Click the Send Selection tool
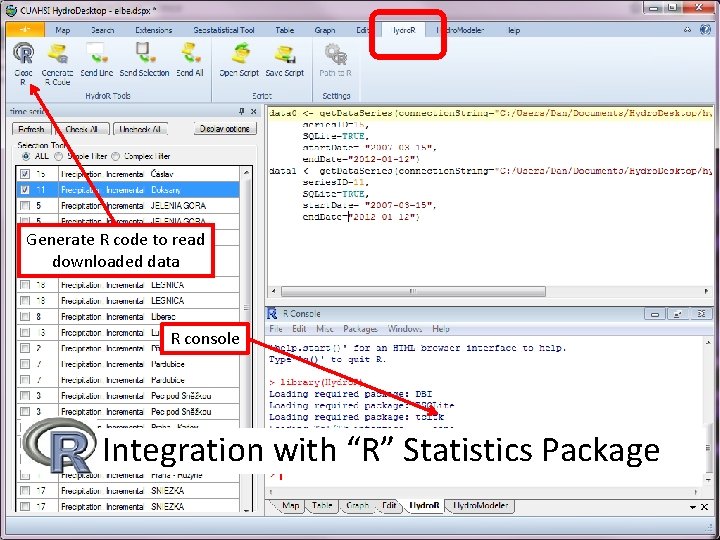This screenshot has height=540, width=720. point(144,60)
